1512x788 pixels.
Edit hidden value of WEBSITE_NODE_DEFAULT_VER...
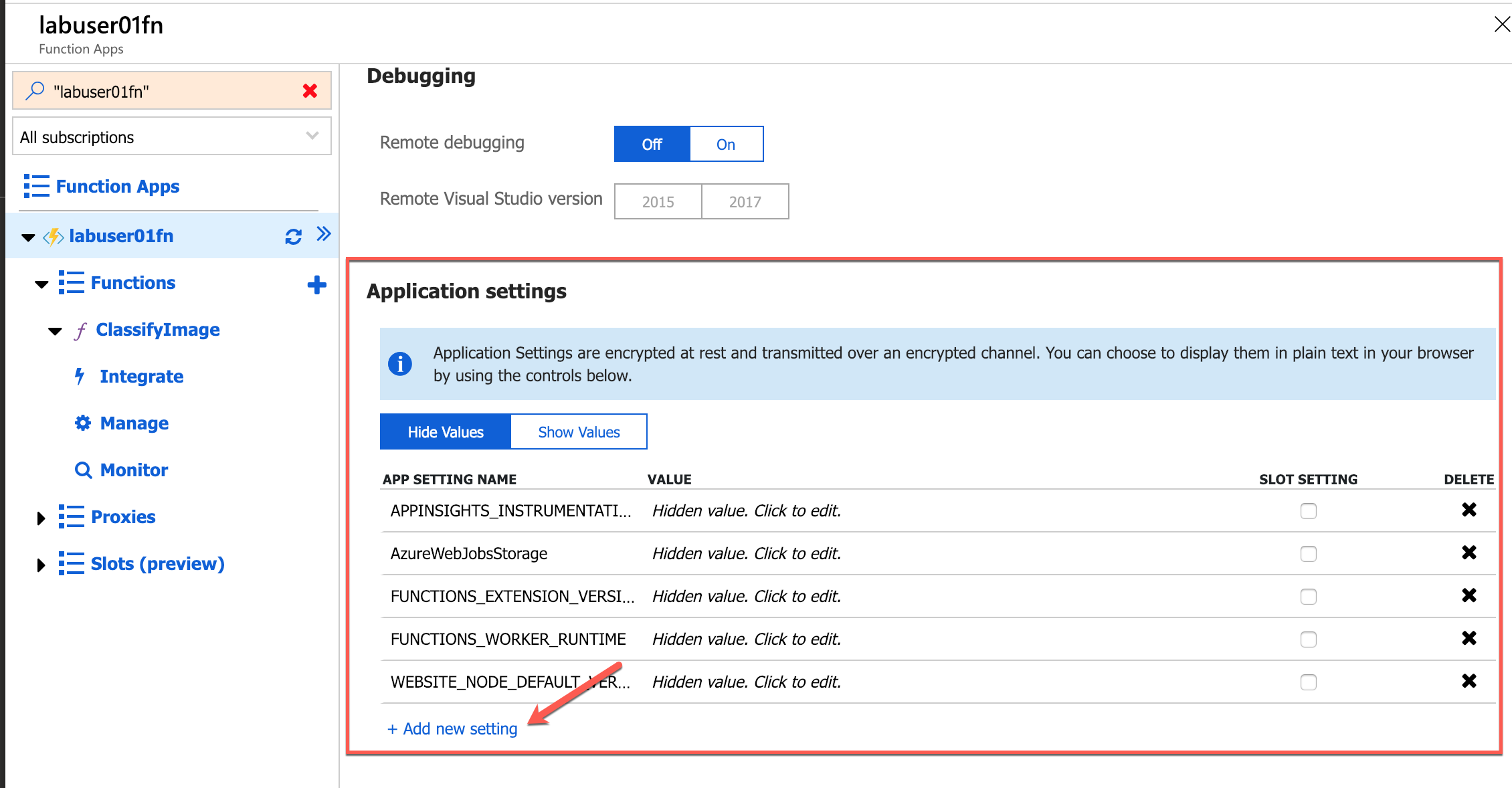pos(747,682)
